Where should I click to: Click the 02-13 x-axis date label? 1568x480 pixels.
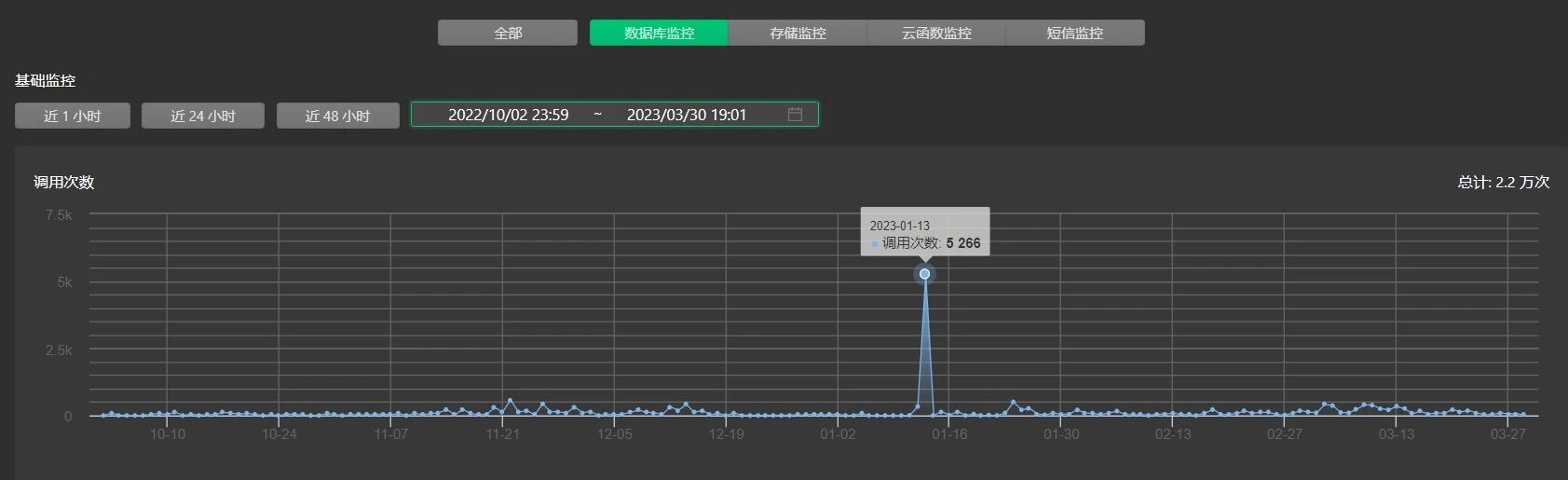(1173, 434)
